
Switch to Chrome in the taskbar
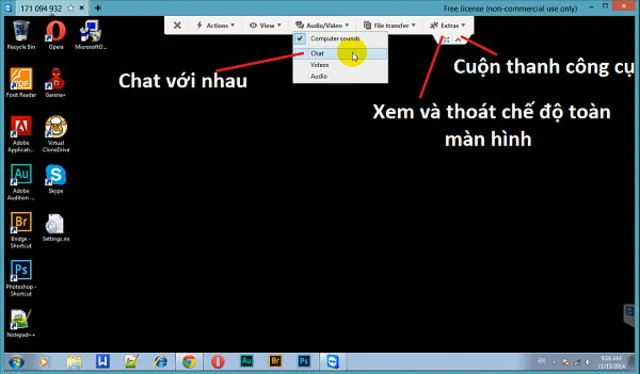(x=189, y=362)
